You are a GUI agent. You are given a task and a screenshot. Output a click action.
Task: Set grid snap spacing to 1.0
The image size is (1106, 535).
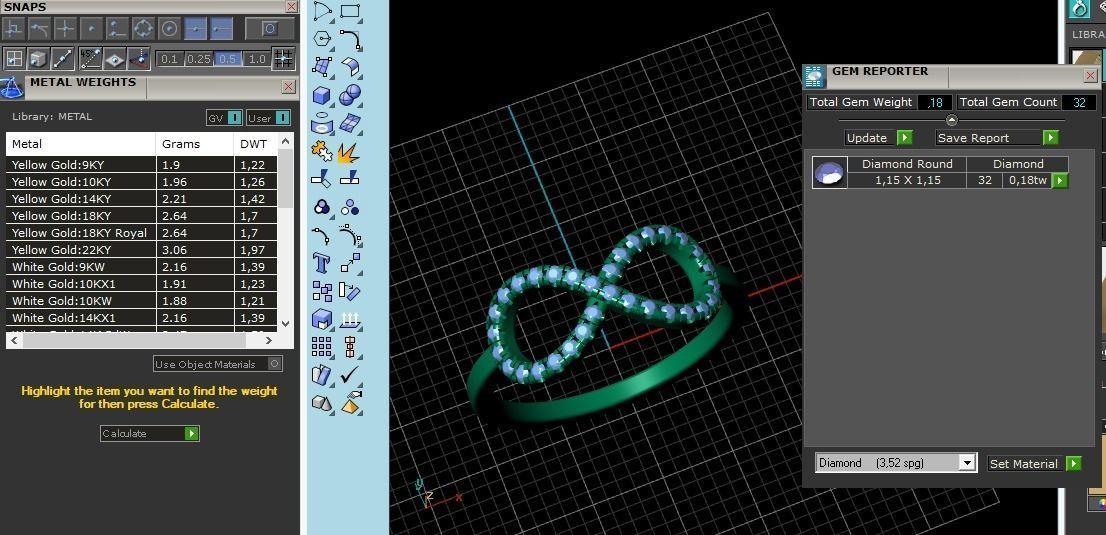[x=257, y=59]
